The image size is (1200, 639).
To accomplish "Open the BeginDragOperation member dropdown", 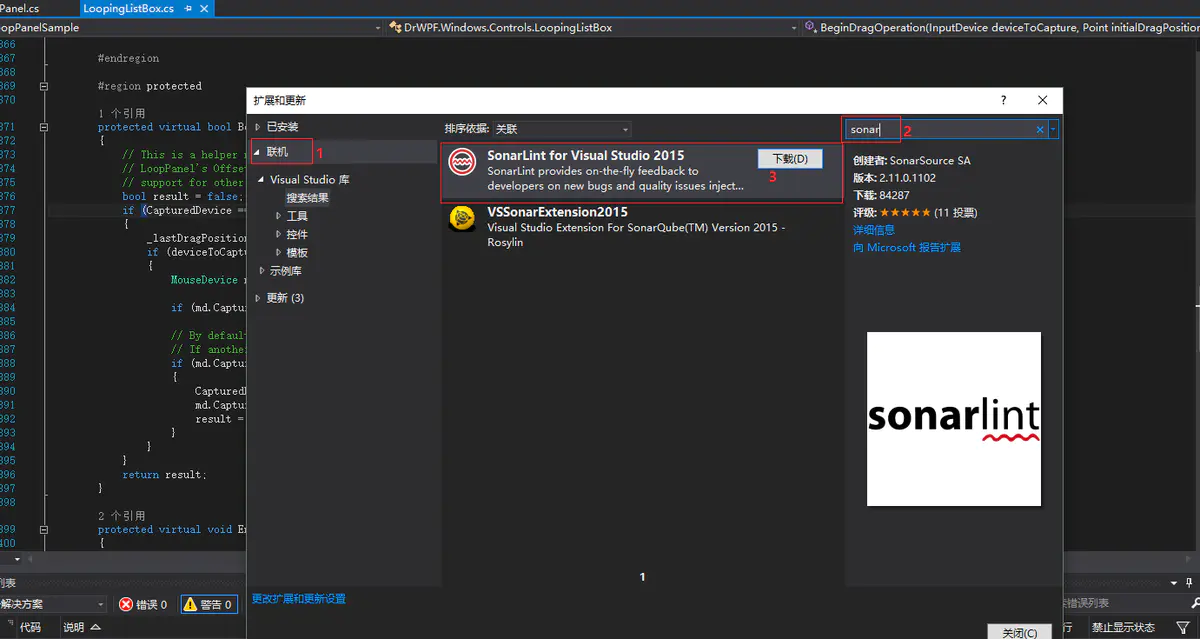I will [x=1000, y=28].
